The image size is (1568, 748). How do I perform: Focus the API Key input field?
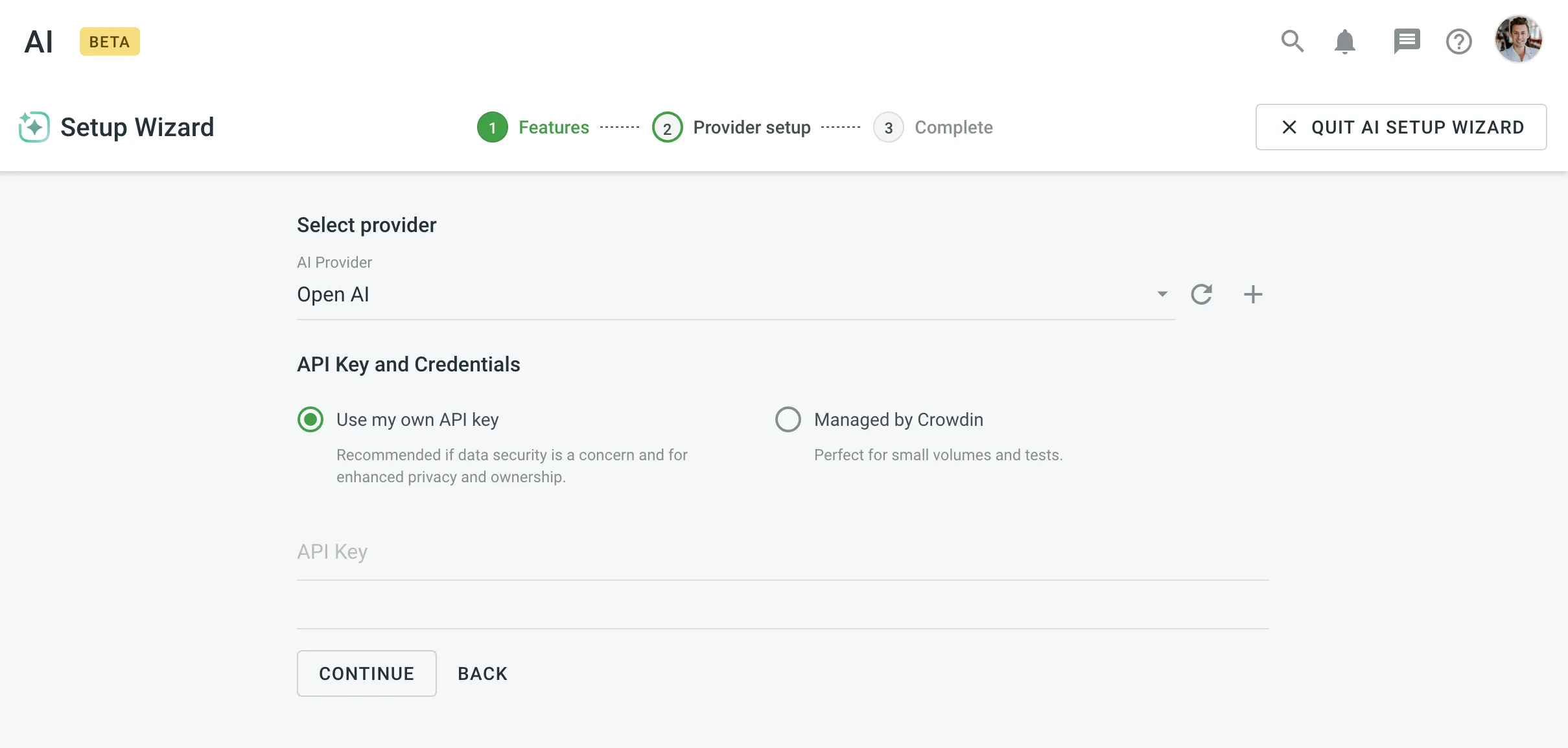pyautogui.click(x=783, y=552)
